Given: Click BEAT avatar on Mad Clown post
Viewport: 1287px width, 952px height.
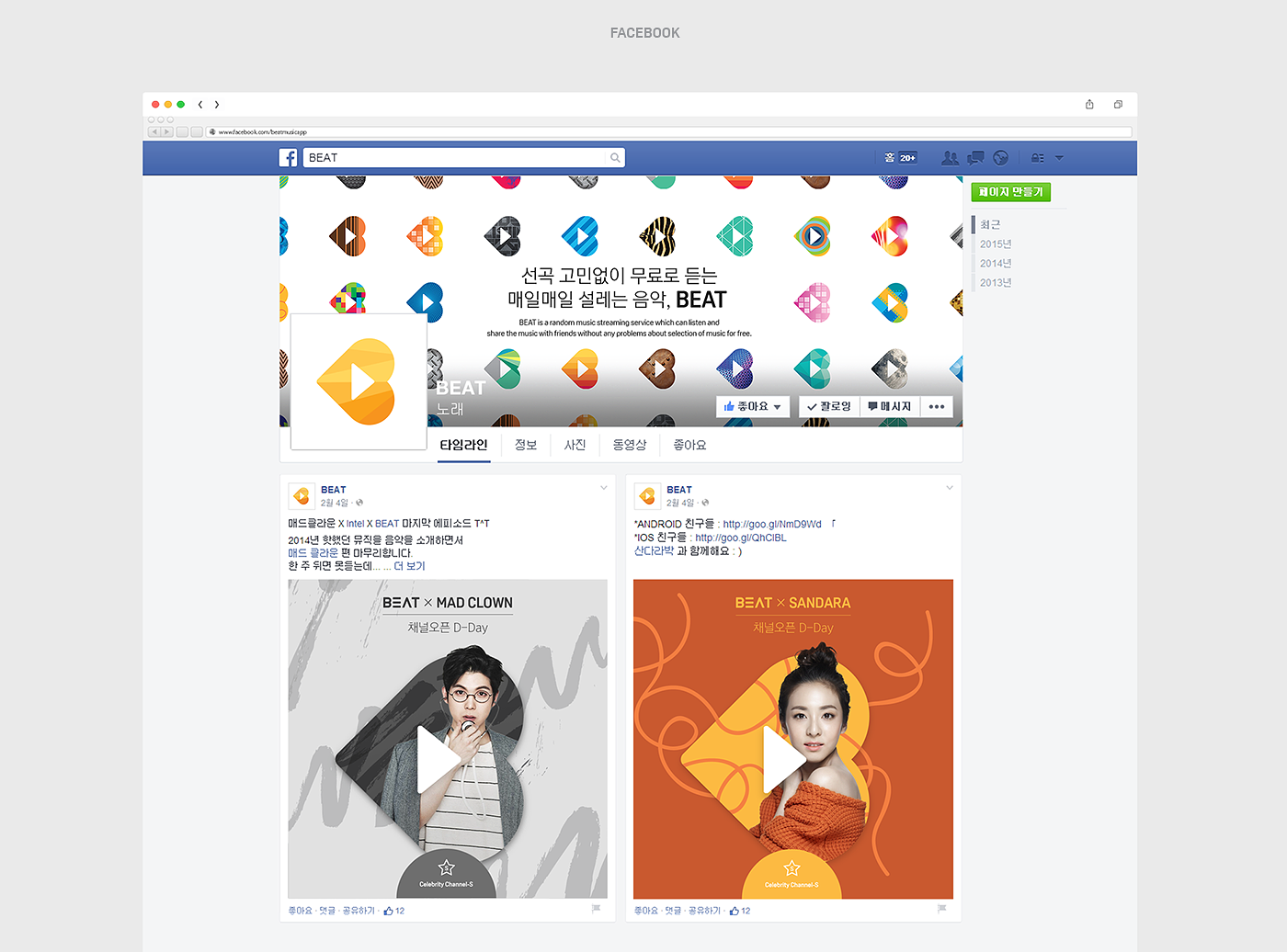Looking at the screenshot, I should click(302, 496).
